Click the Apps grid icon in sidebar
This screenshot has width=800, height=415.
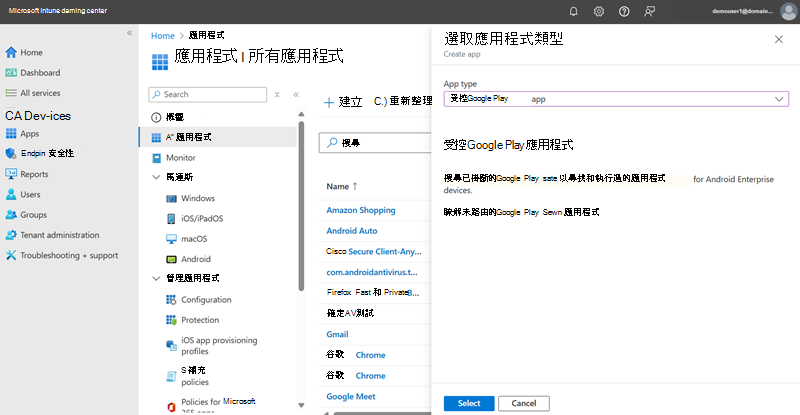11,134
